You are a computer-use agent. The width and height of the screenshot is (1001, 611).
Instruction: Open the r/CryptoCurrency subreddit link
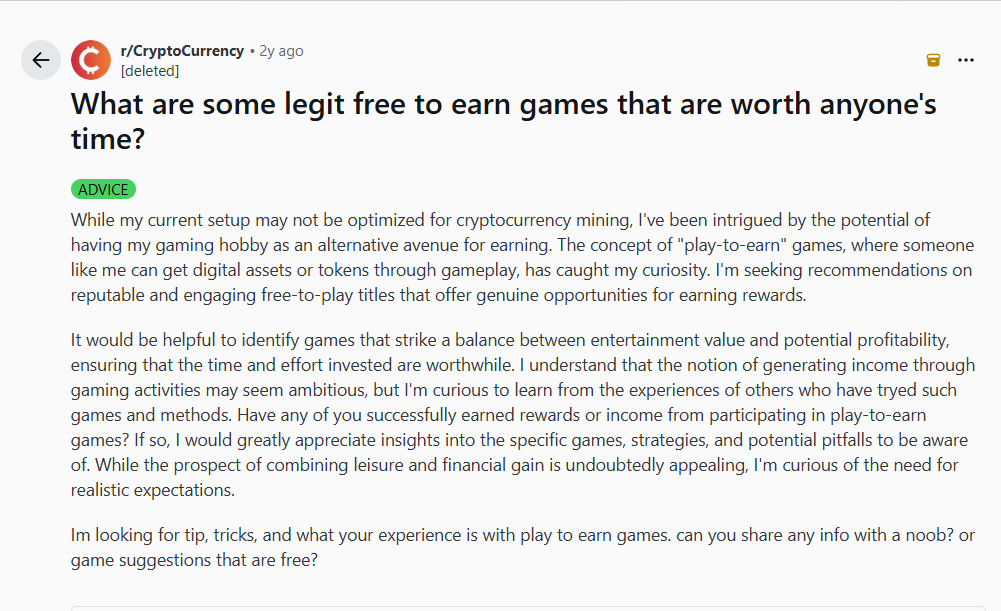click(181, 51)
